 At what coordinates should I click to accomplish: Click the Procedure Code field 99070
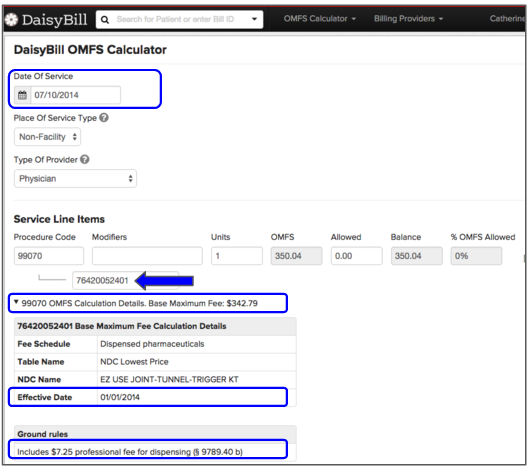click(49, 256)
